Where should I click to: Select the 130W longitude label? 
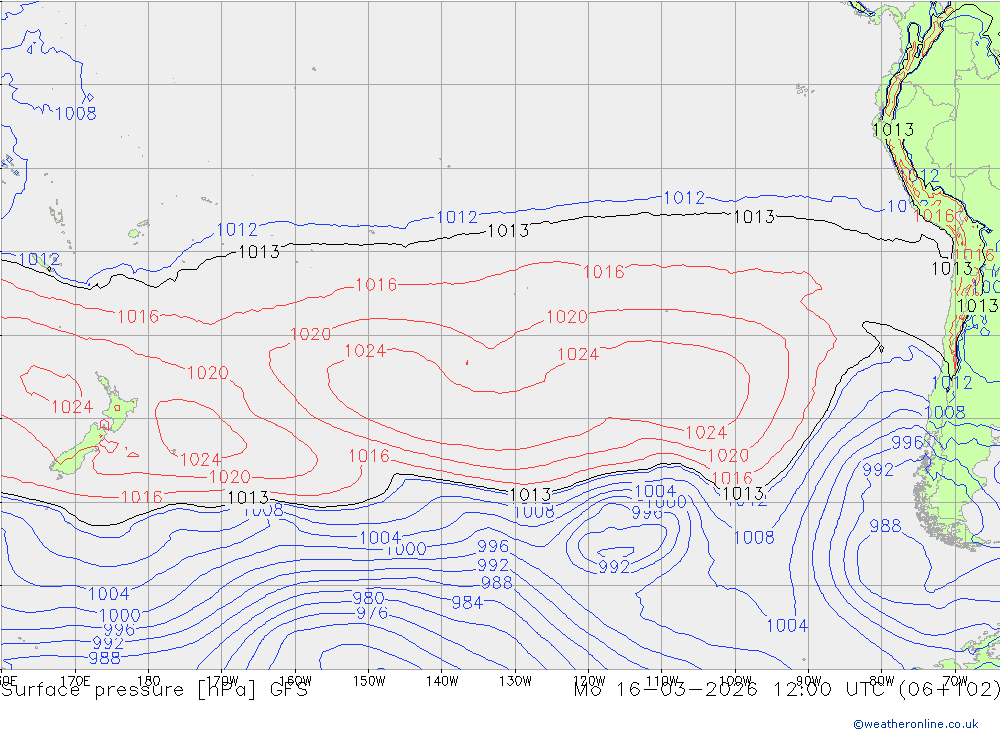(515, 681)
